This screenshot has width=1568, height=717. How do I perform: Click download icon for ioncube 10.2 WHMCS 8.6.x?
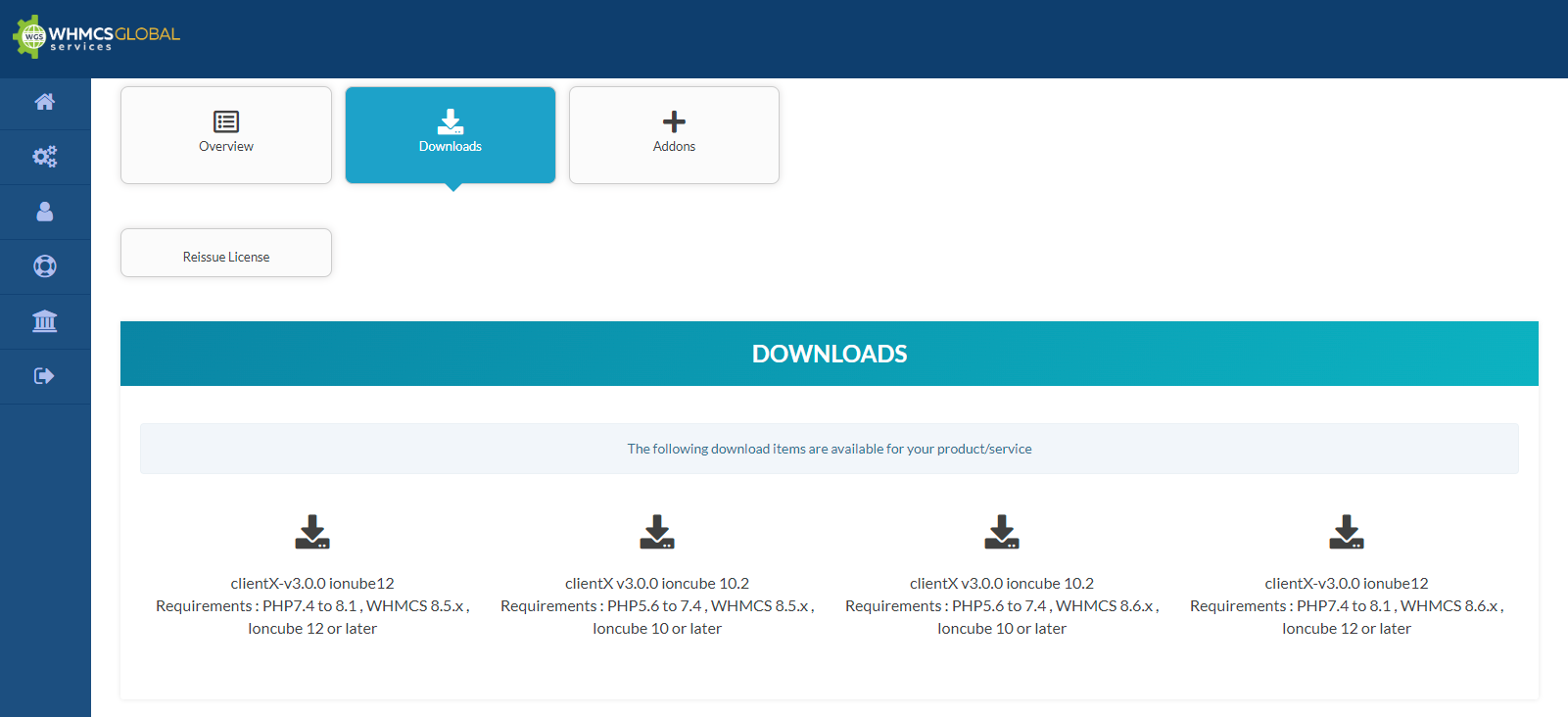tap(1002, 532)
